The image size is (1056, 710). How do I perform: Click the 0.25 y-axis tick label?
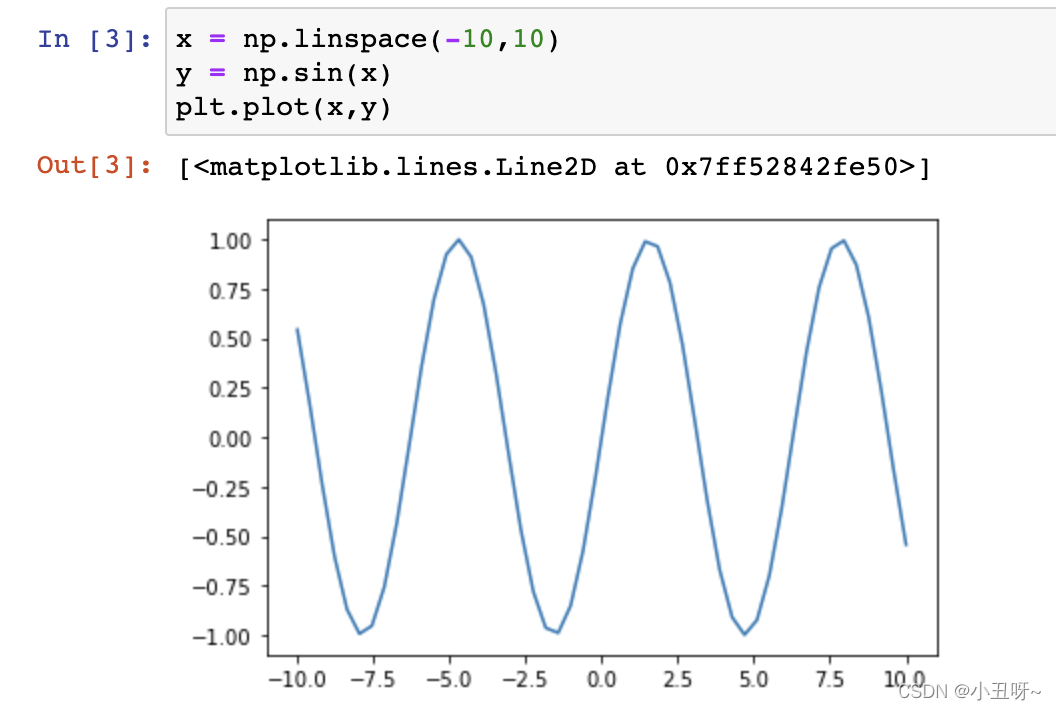[230, 389]
